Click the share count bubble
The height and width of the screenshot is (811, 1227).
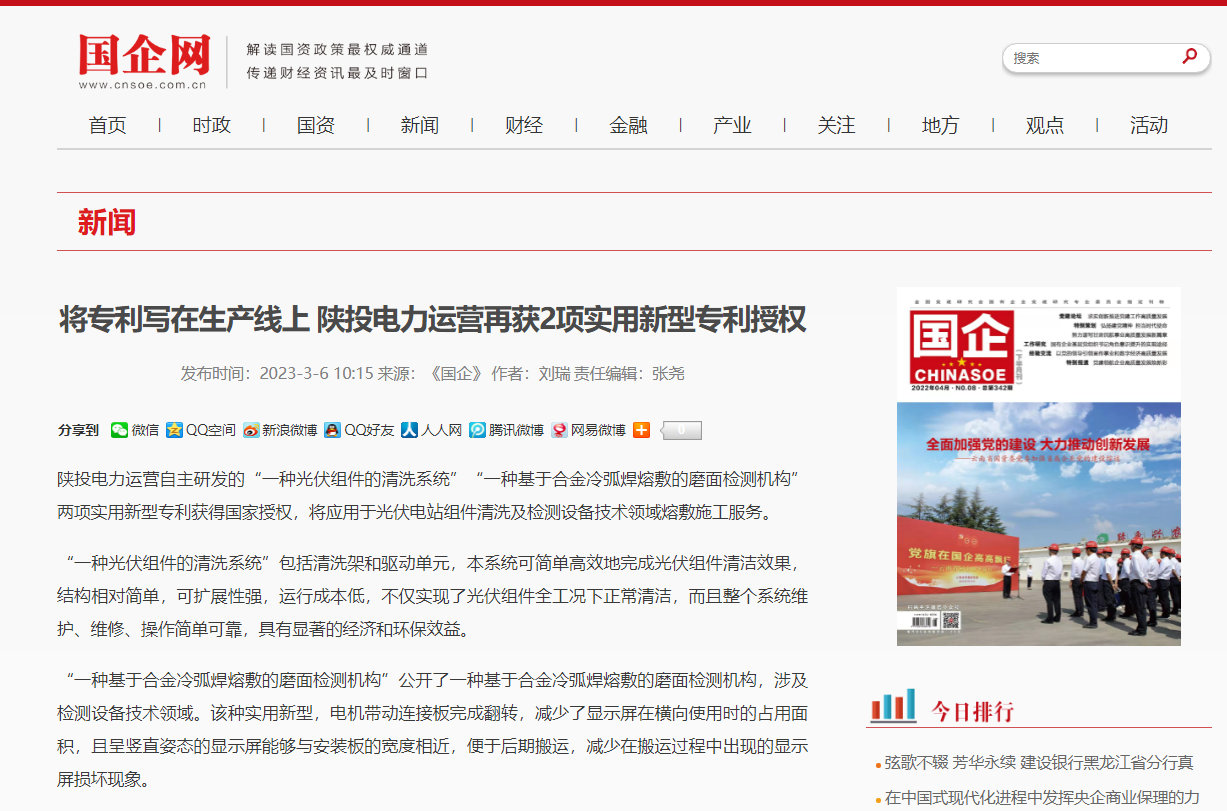682,430
